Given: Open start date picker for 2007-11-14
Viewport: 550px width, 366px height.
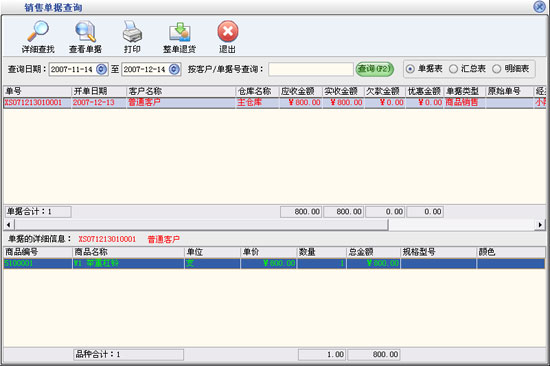Looking at the screenshot, I should [101, 69].
